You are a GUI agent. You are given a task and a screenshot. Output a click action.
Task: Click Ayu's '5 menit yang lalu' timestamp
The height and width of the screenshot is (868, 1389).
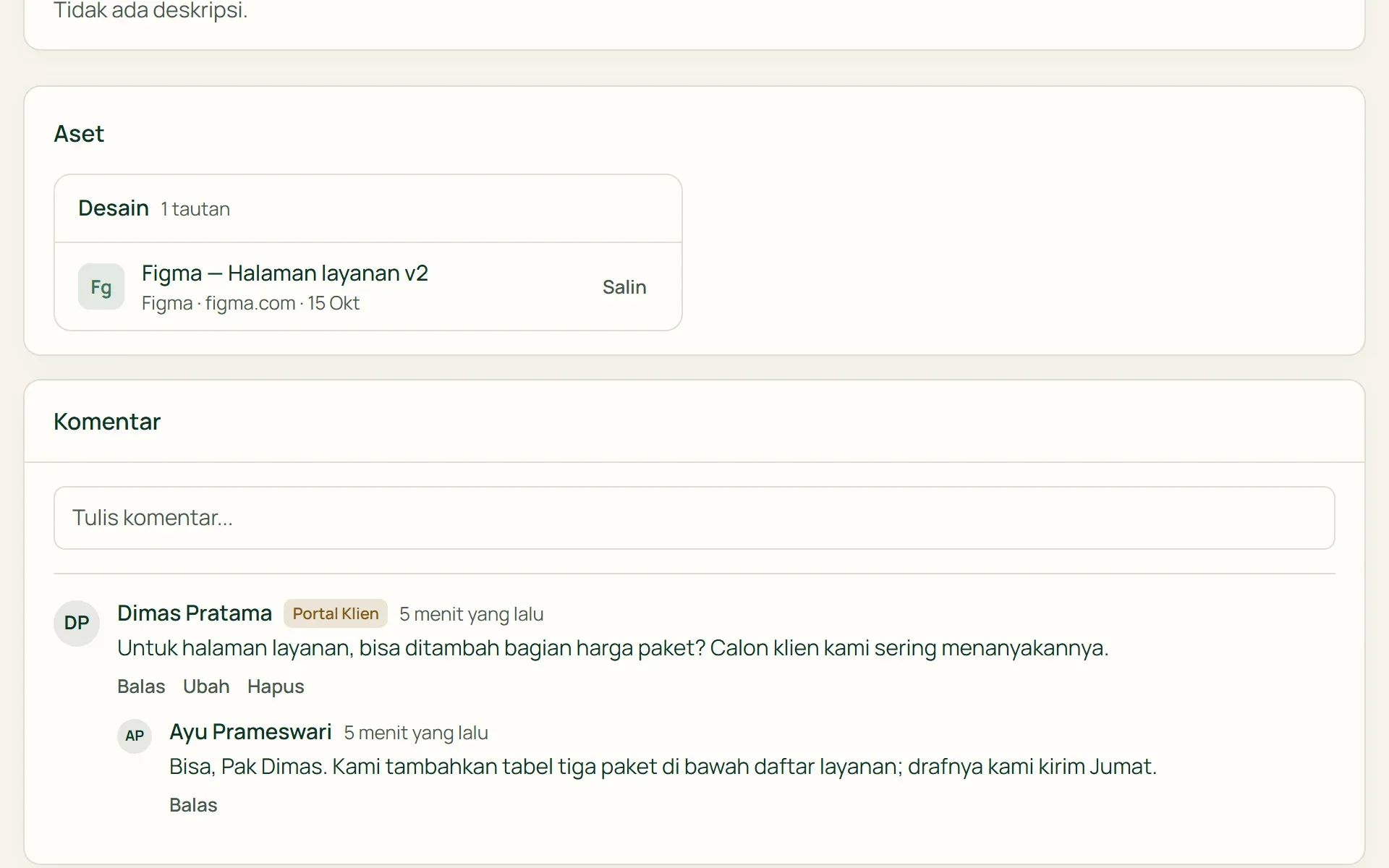tap(416, 733)
